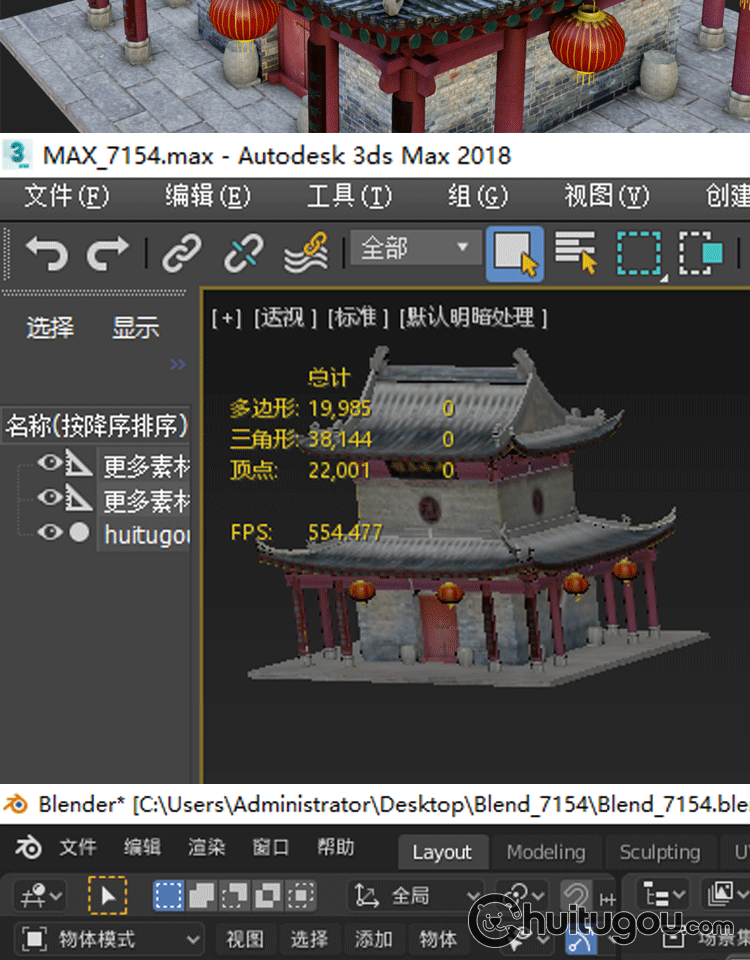Click the Undo arrow in 3ds Max toolbar
Image resolution: width=750 pixels, height=960 pixels.
46,253
